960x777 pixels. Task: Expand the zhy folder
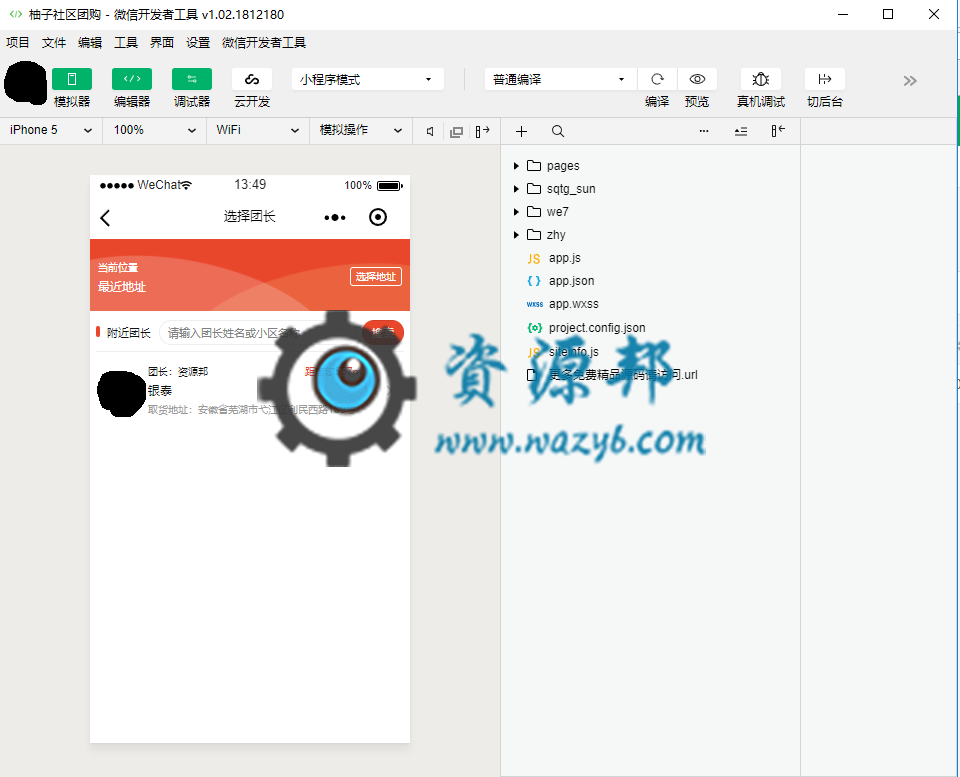(516, 235)
